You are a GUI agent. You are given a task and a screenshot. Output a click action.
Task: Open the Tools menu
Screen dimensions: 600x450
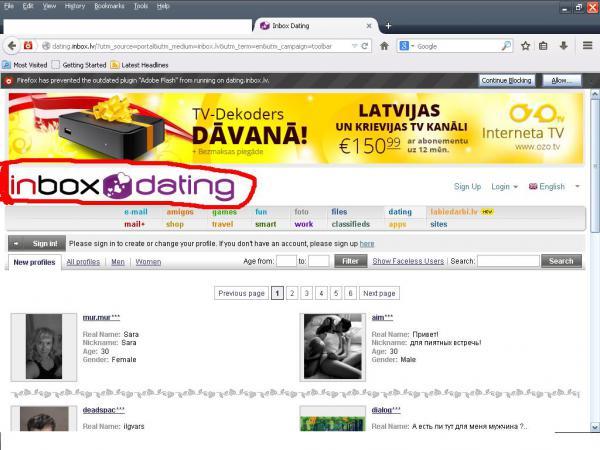[x=140, y=6]
